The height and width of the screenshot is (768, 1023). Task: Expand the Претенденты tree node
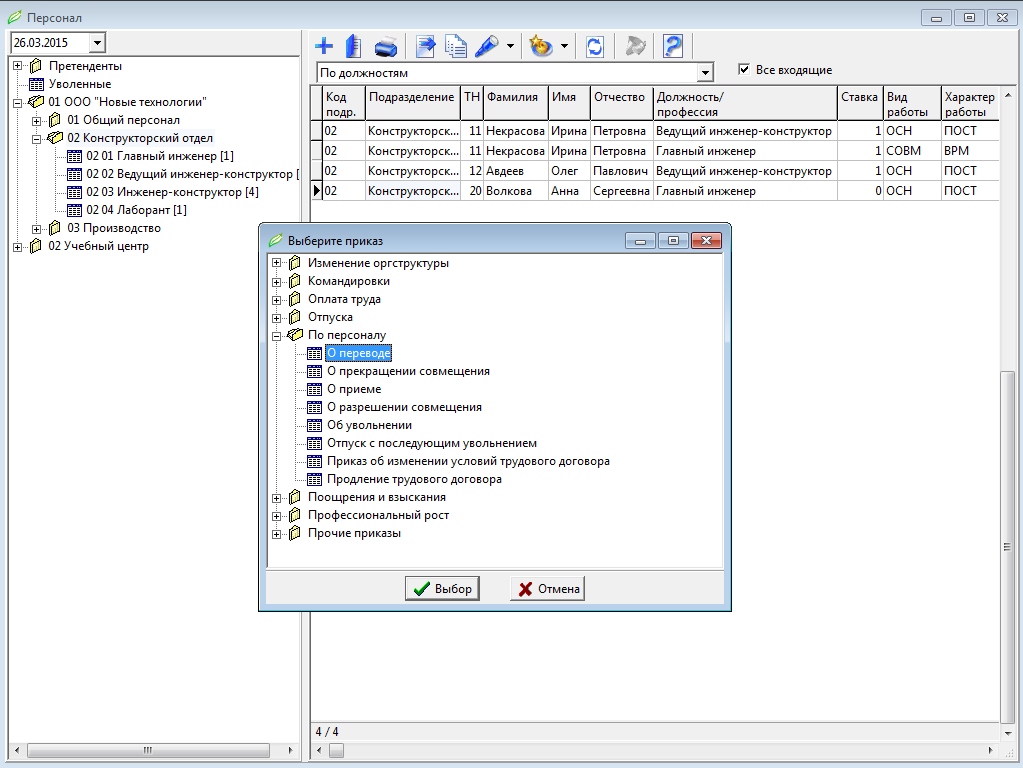(18, 66)
